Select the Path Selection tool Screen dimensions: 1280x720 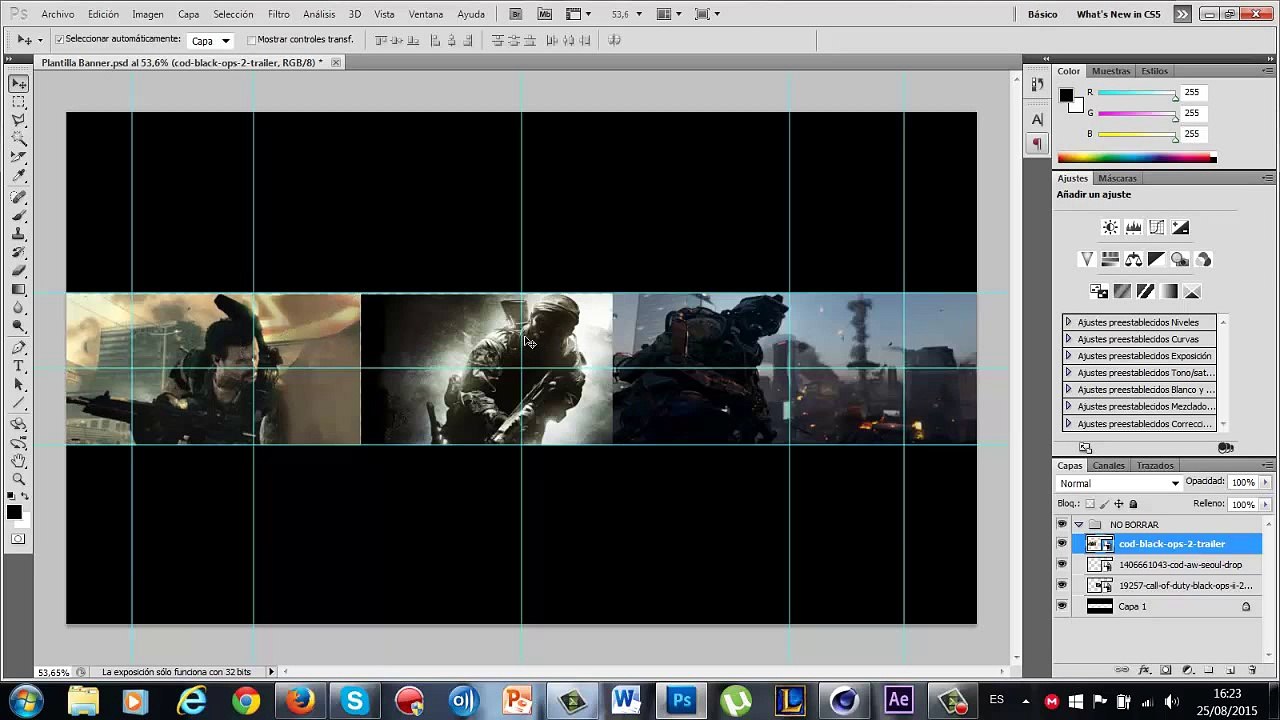[x=19, y=385]
